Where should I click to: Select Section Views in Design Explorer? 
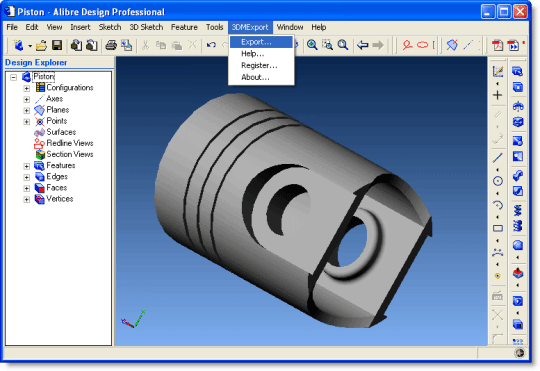click(70, 154)
